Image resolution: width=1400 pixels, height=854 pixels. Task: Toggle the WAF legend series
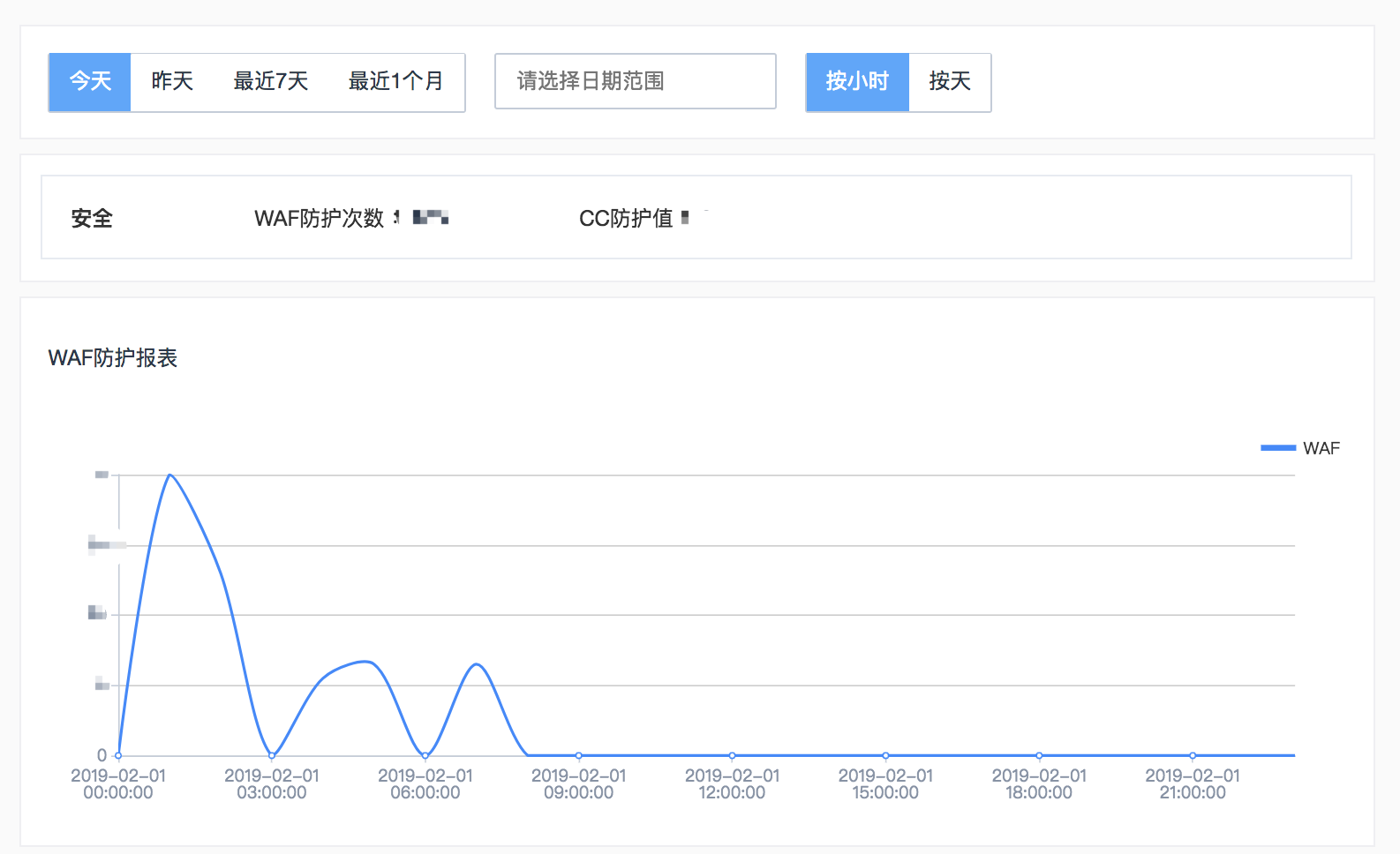[1321, 448]
